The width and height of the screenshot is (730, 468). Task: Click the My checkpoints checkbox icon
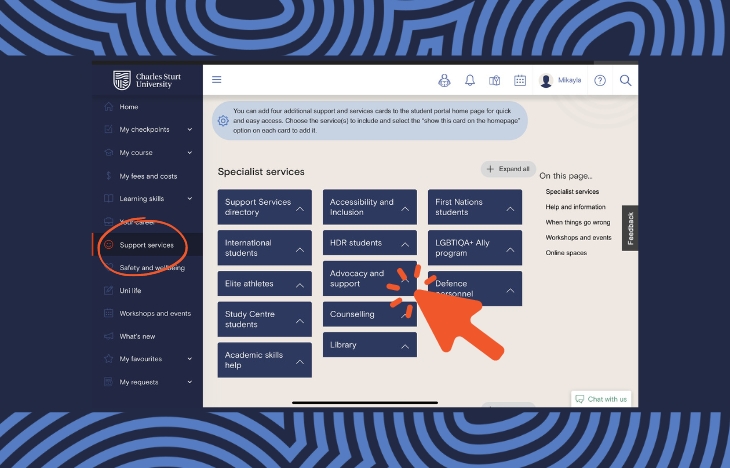point(108,129)
